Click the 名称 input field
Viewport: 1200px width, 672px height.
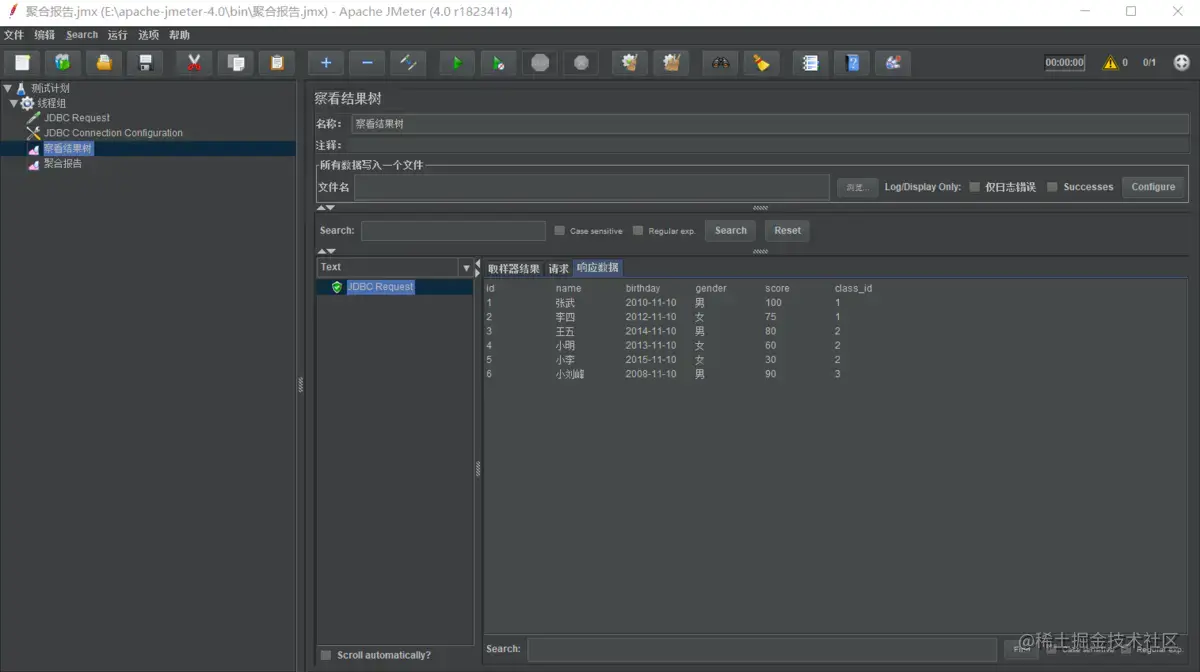(x=770, y=124)
